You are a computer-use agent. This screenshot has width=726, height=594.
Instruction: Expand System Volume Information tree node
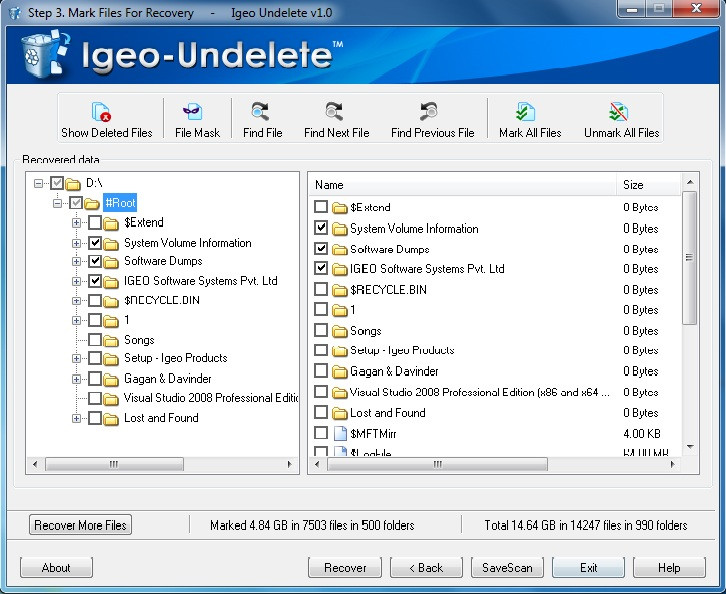(x=76, y=243)
